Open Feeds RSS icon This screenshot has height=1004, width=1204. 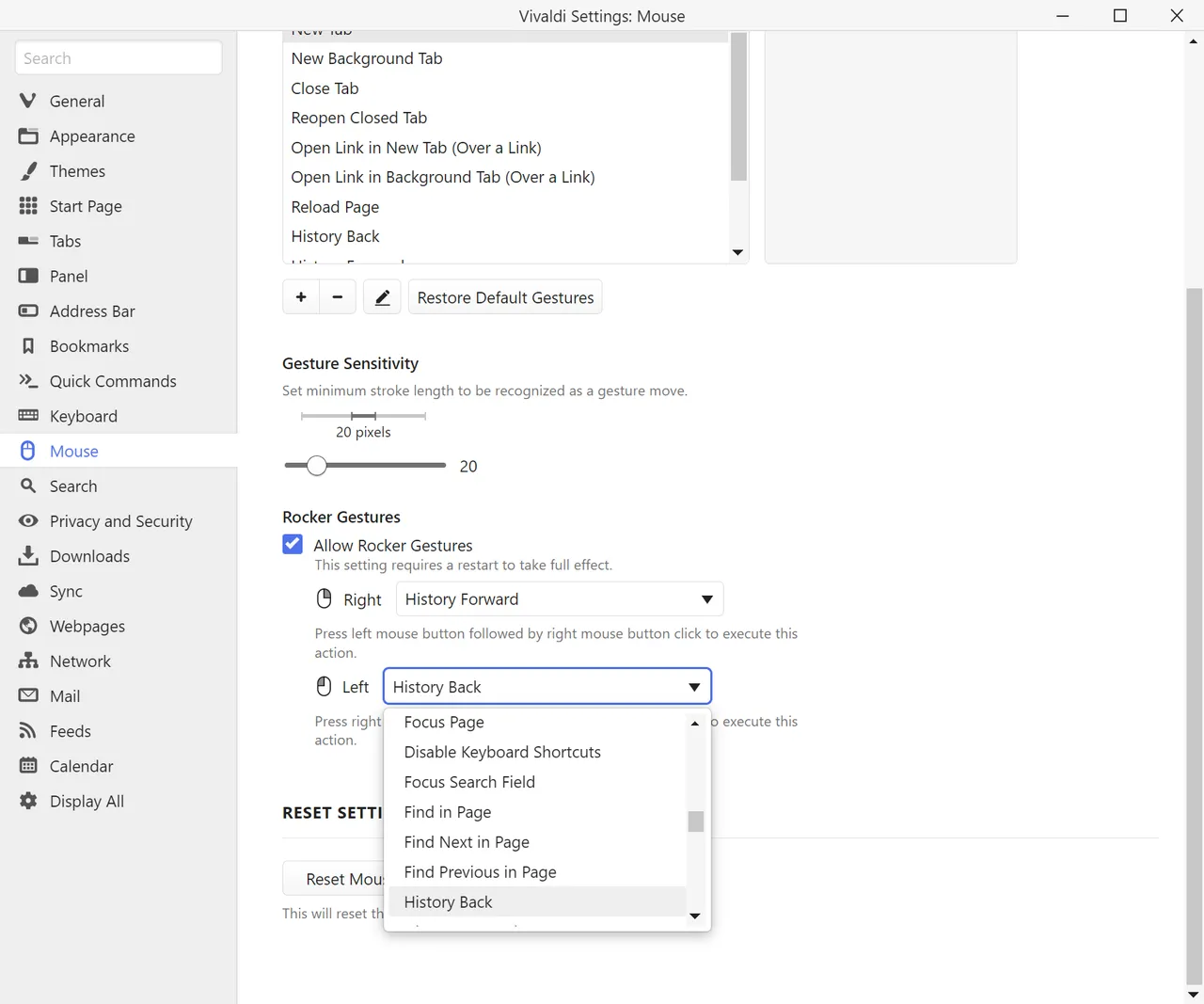click(28, 730)
